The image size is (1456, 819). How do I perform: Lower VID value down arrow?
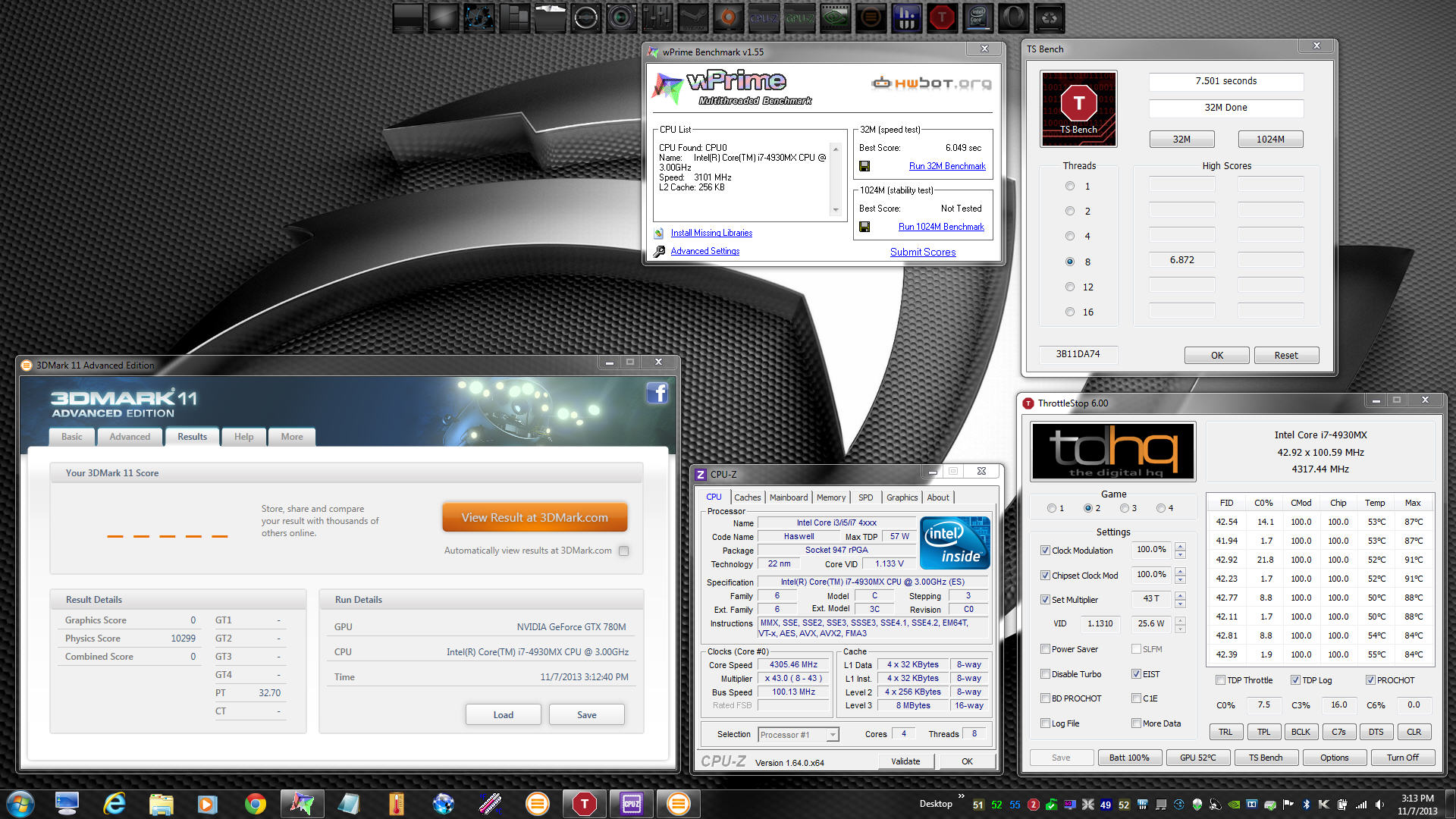tap(1180, 629)
